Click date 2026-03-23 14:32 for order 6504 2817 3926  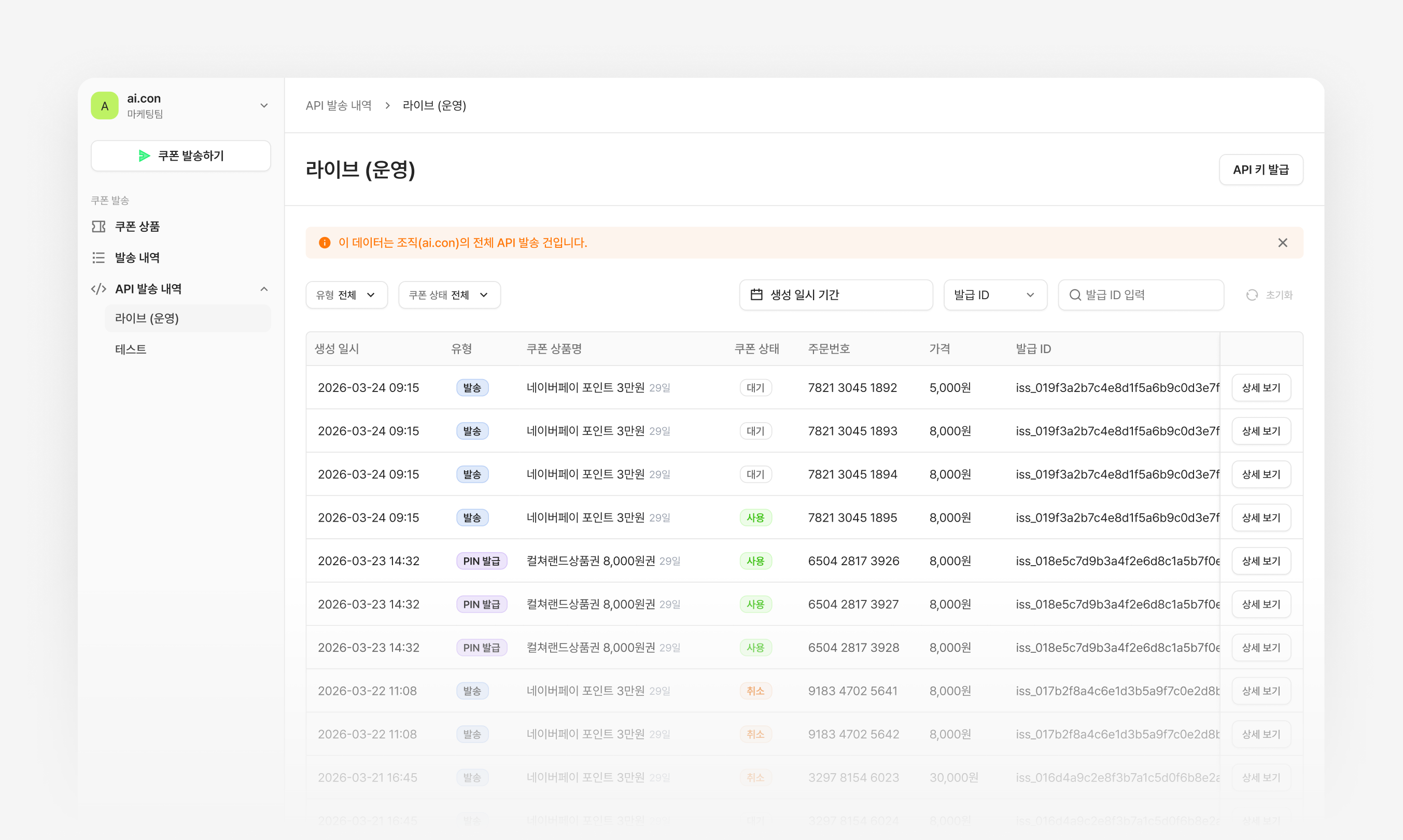click(x=369, y=561)
